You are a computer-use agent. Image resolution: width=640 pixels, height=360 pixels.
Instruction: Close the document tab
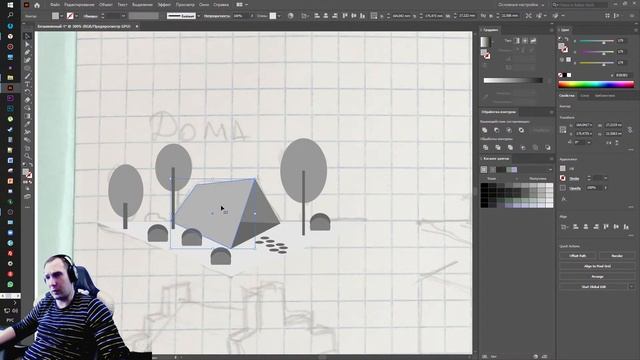[137, 26]
